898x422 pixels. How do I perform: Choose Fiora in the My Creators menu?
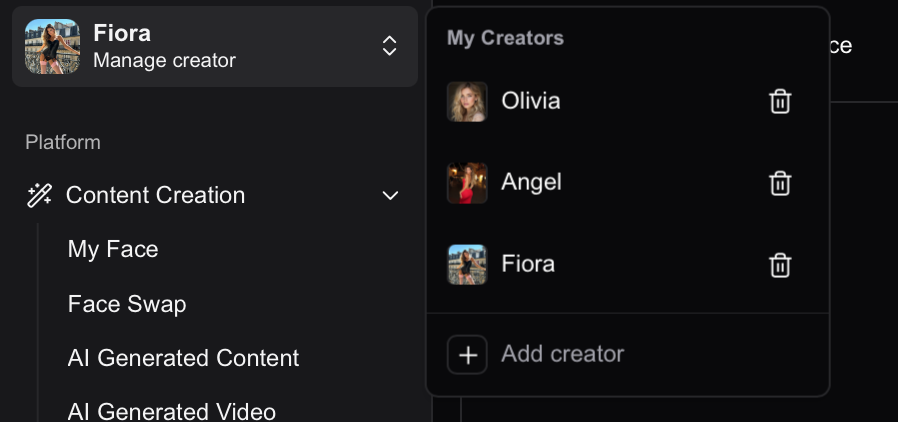(528, 265)
